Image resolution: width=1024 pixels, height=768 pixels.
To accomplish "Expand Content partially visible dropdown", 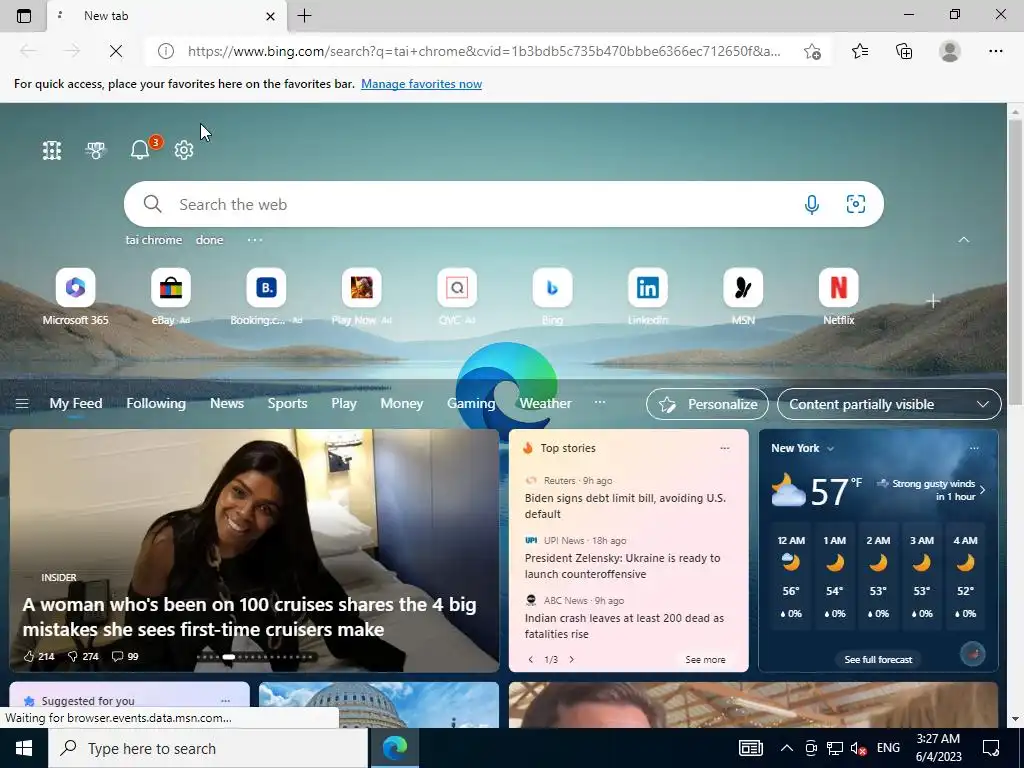I will [889, 404].
